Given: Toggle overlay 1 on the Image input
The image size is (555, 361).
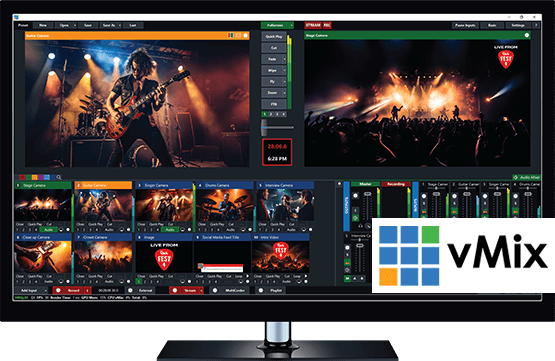Looking at the screenshot, I should [x=139, y=282].
